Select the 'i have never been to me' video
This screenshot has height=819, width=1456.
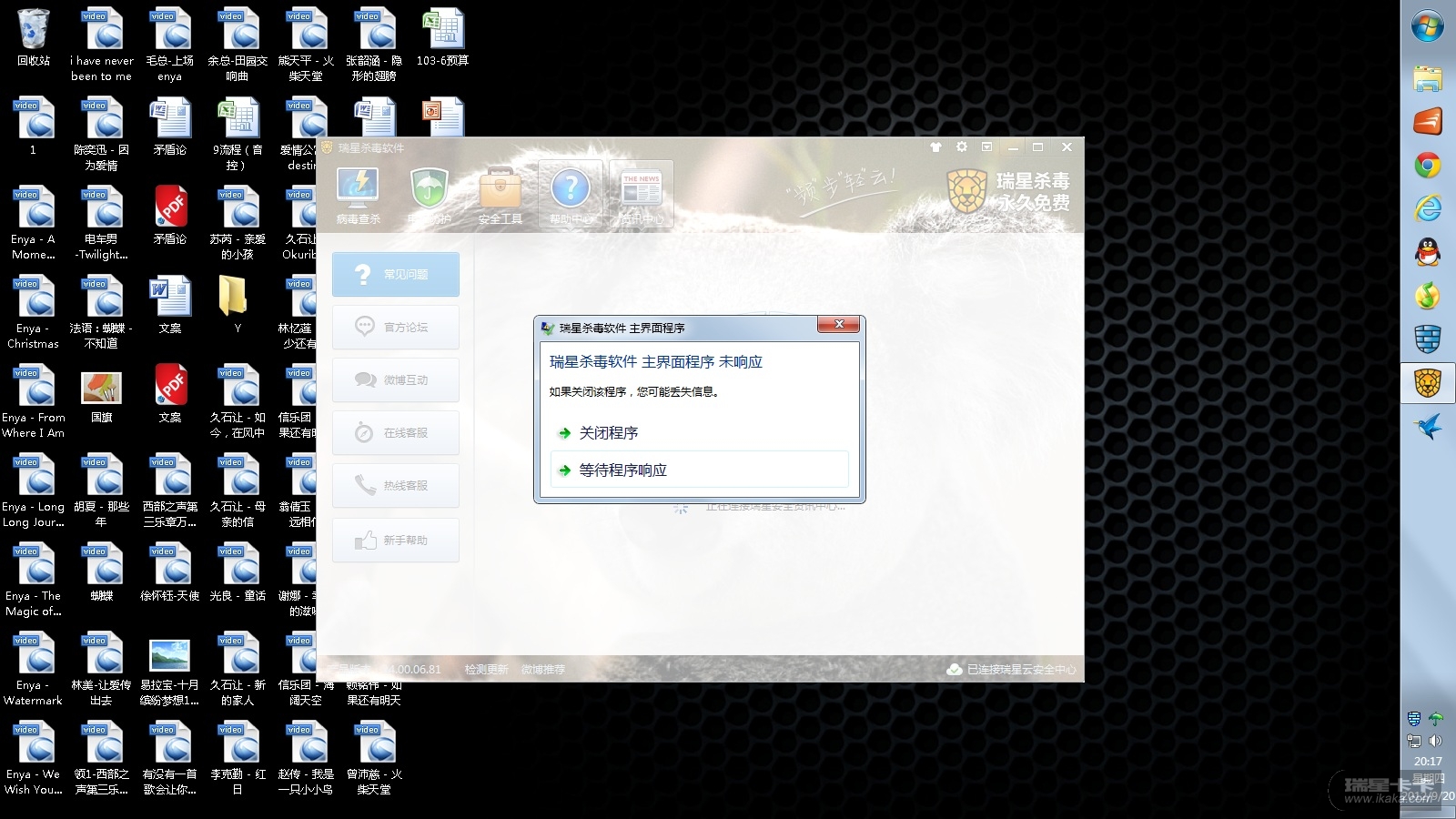pyautogui.click(x=102, y=46)
